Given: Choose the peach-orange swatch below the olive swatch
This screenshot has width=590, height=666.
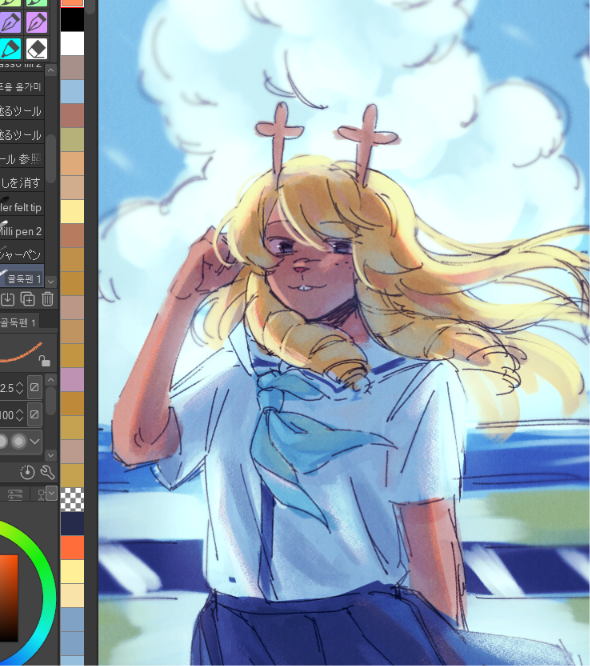Looking at the screenshot, I should coord(72,164).
